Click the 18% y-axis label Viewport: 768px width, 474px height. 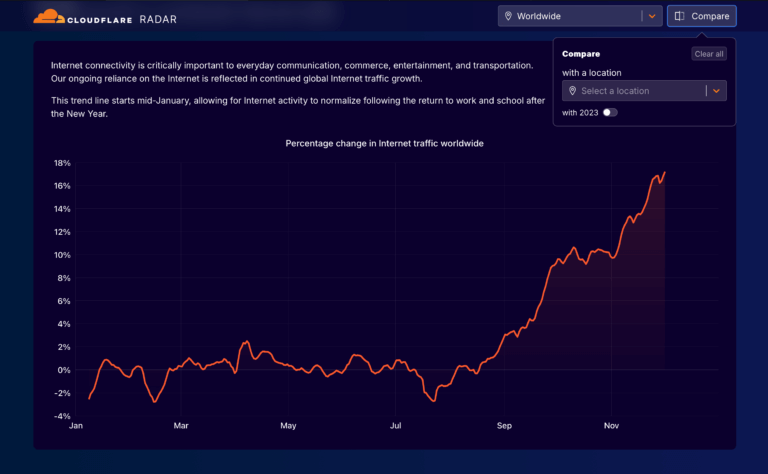[x=62, y=163]
